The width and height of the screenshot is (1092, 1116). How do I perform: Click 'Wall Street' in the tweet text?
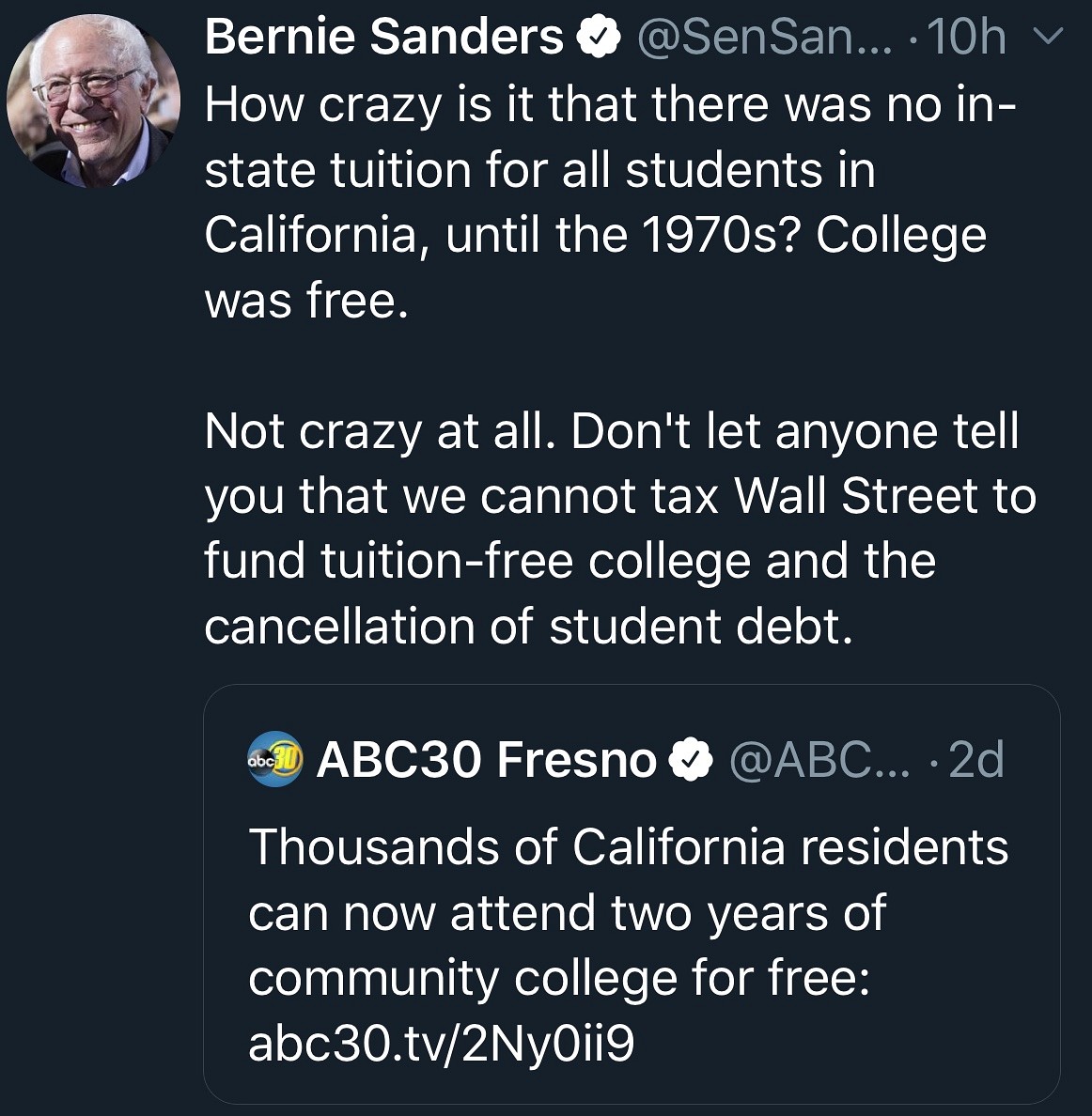point(856,496)
